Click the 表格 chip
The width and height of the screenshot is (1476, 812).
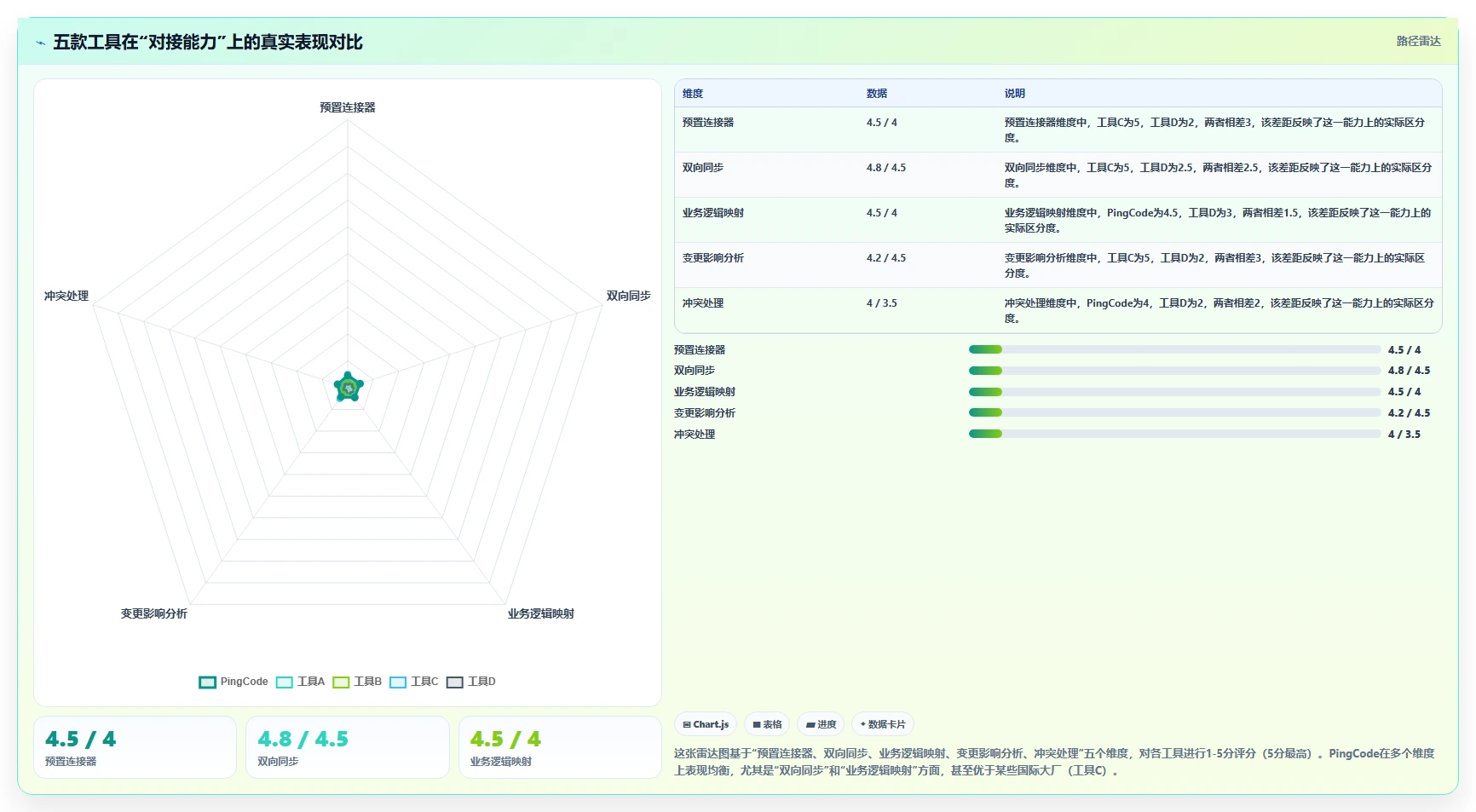767,724
